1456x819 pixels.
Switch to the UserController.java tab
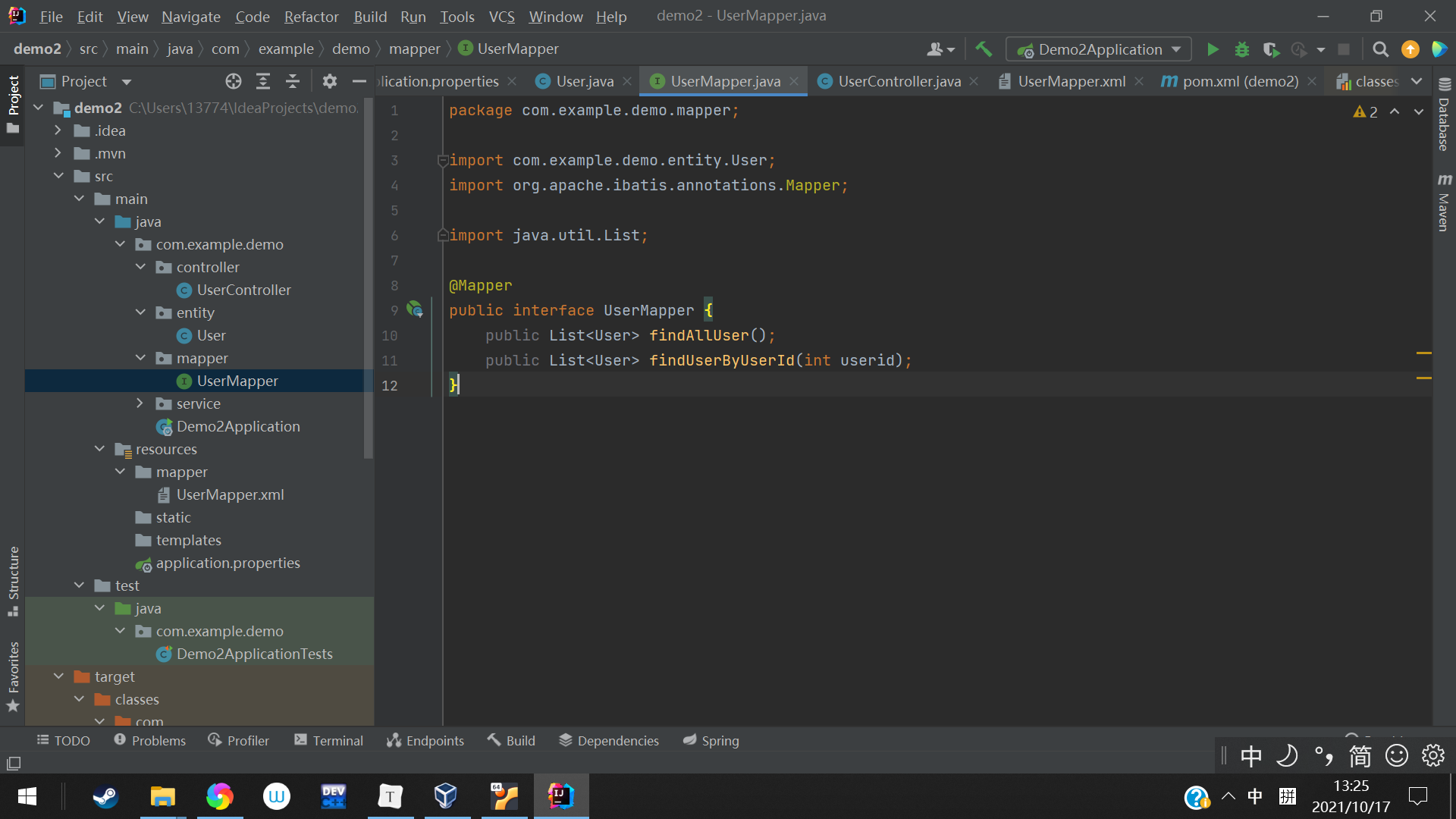(899, 81)
